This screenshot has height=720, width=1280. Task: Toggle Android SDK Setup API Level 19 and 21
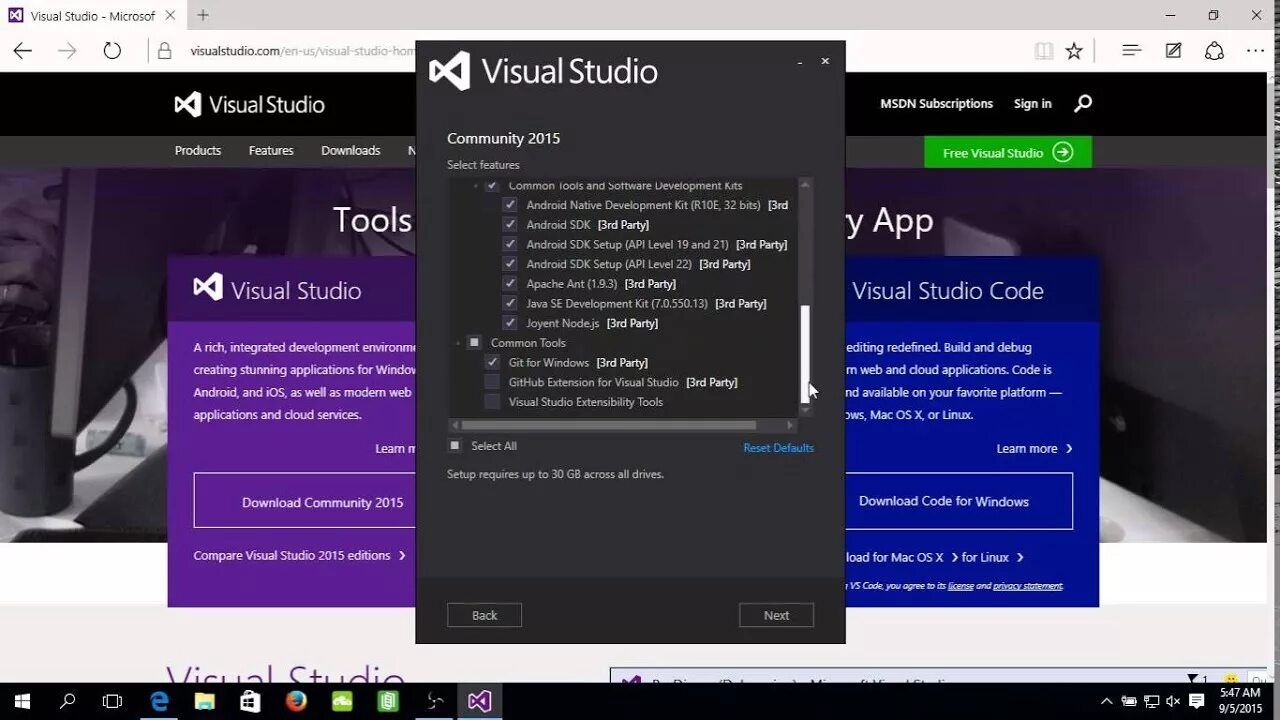(x=510, y=244)
